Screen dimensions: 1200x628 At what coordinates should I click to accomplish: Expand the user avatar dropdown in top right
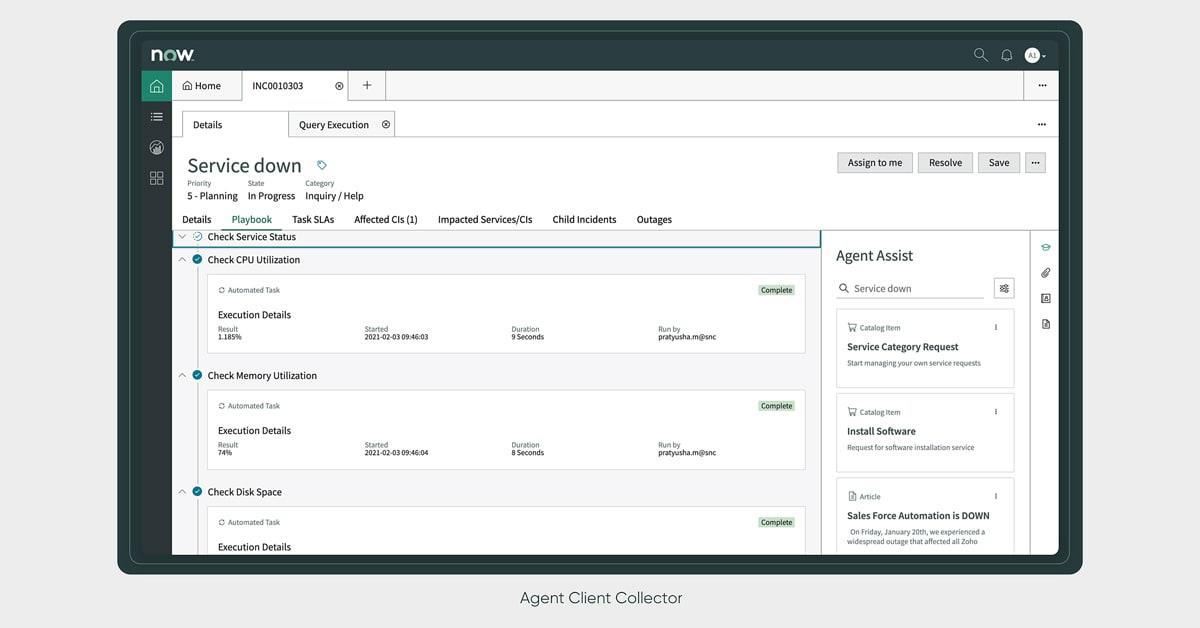[1033, 55]
